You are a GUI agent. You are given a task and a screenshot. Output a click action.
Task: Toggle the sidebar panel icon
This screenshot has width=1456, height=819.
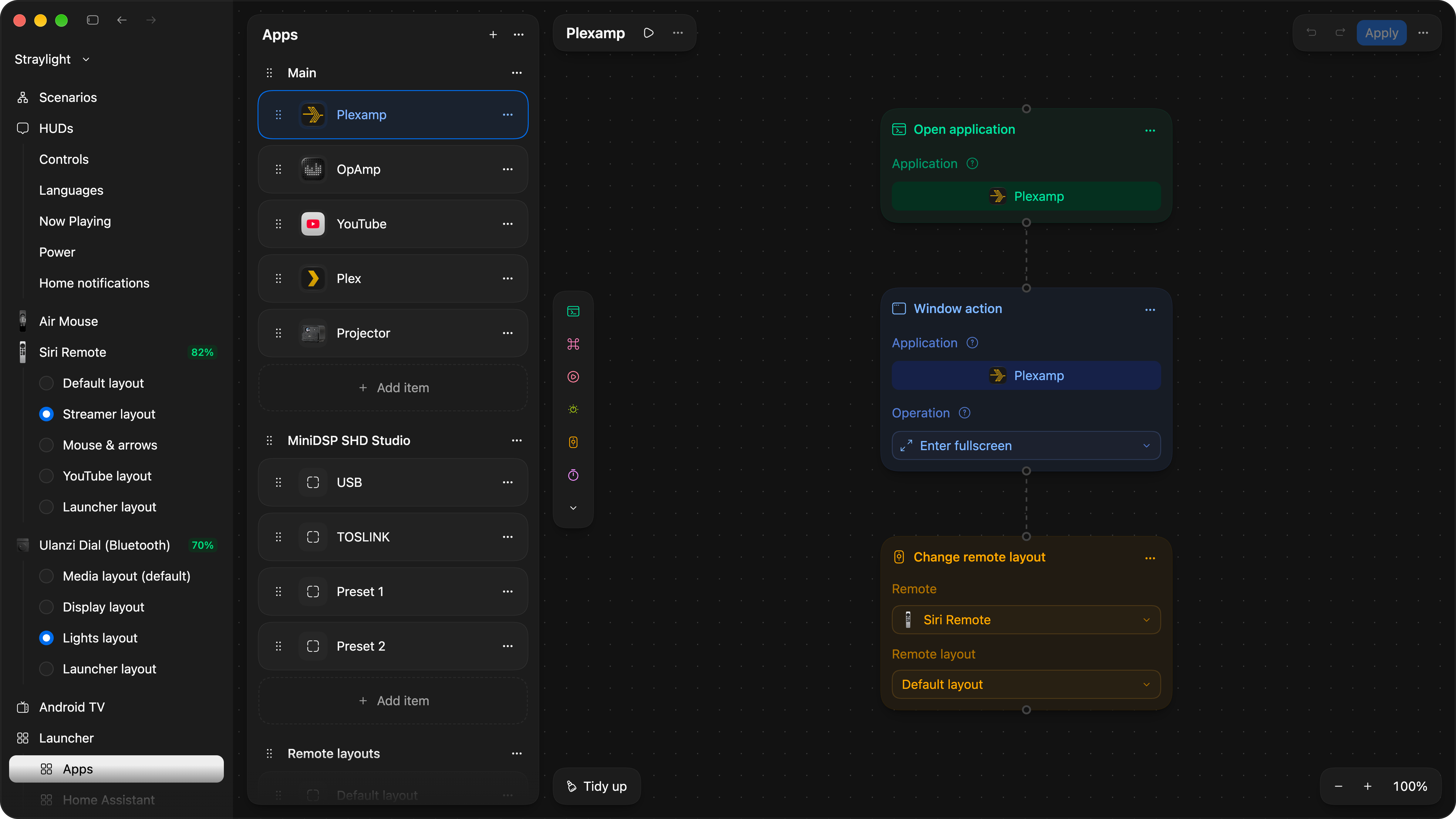coord(93,20)
